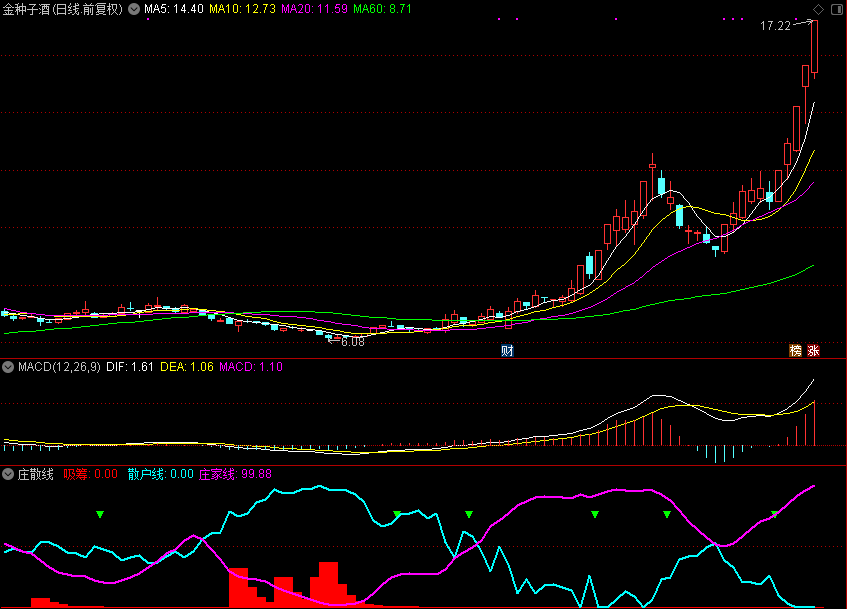Click the diamond icon at top right
This screenshot has height=609, width=847.
[x=820, y=8]
